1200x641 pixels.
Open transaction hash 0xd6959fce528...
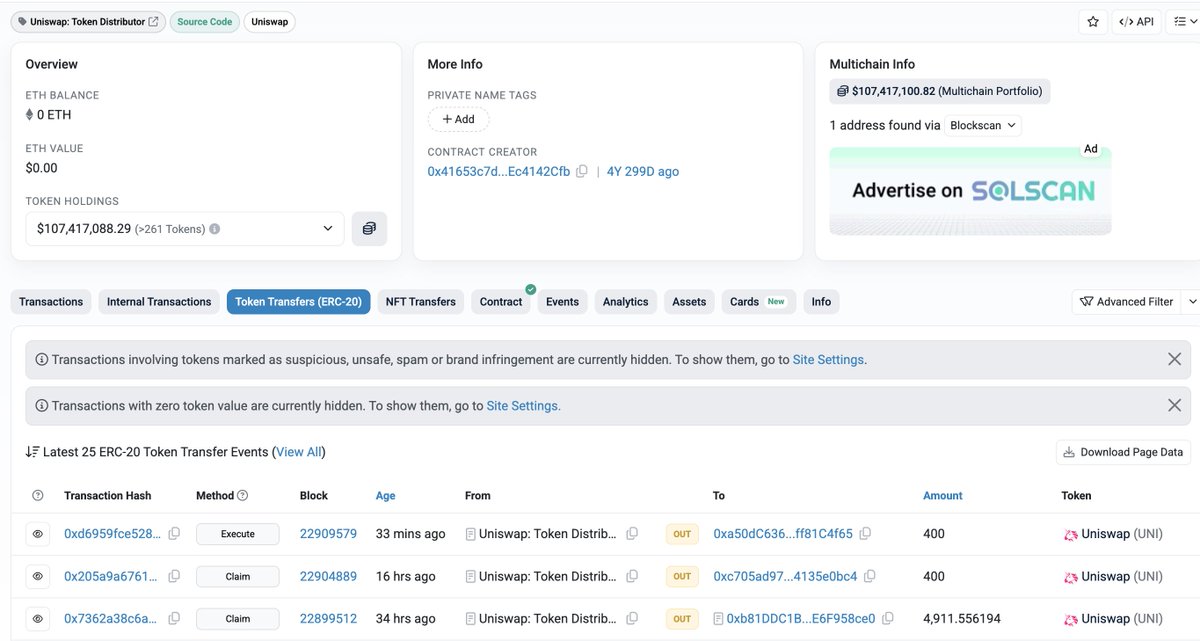[112, 534]
